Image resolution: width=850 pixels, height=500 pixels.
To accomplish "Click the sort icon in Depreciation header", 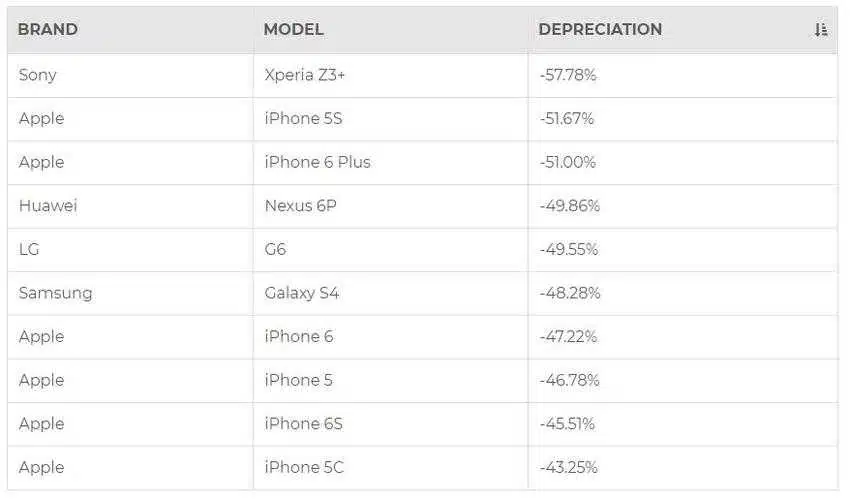I will coord(820,29).
